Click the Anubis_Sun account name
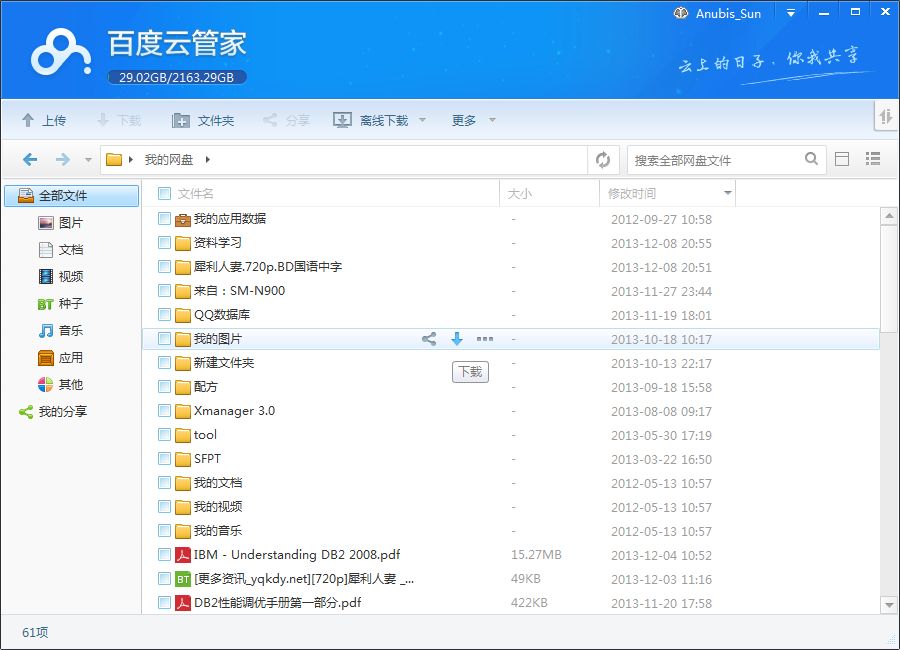 tap(728, 13)
